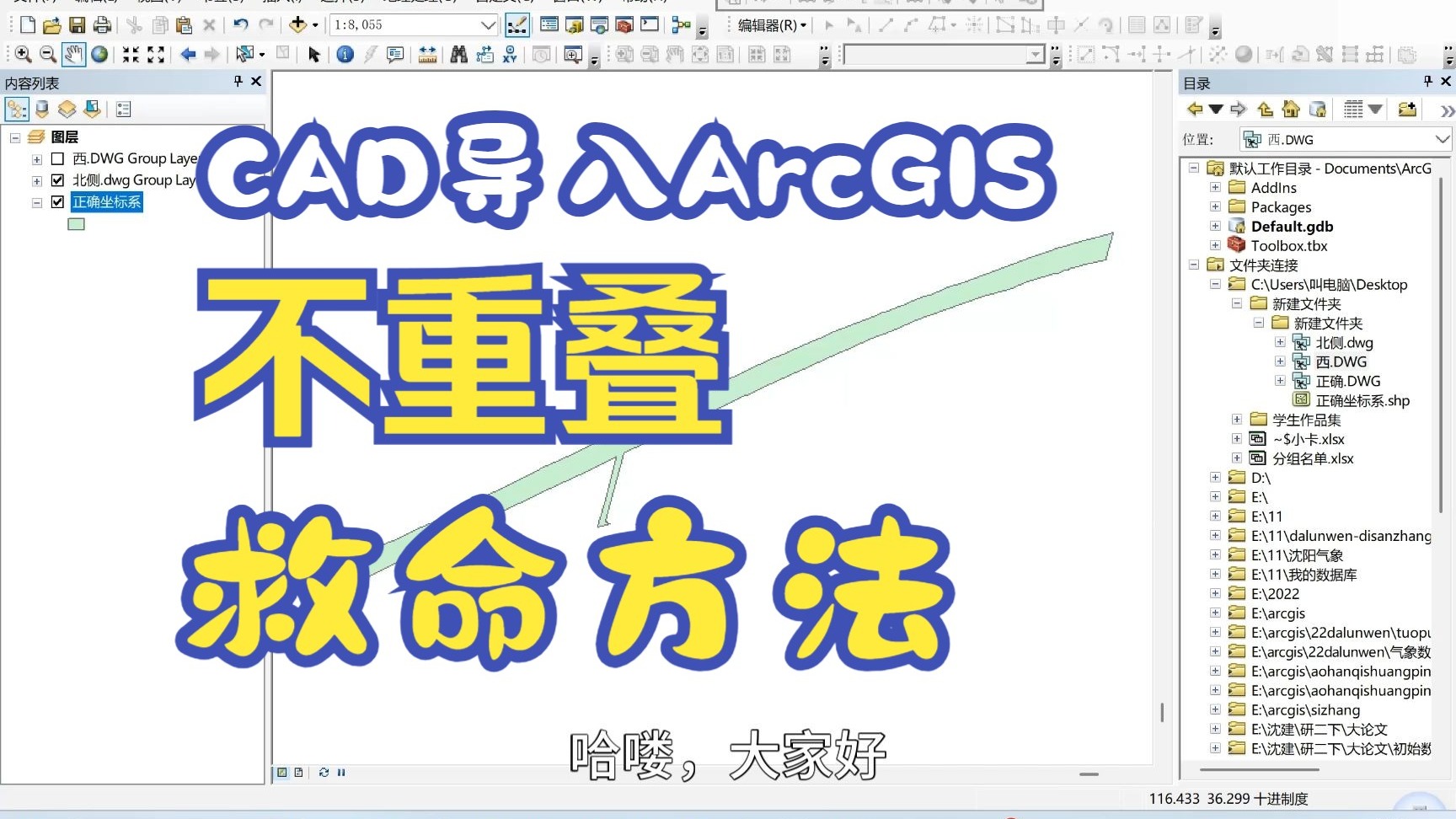Open the Find tool

point(458,55)
